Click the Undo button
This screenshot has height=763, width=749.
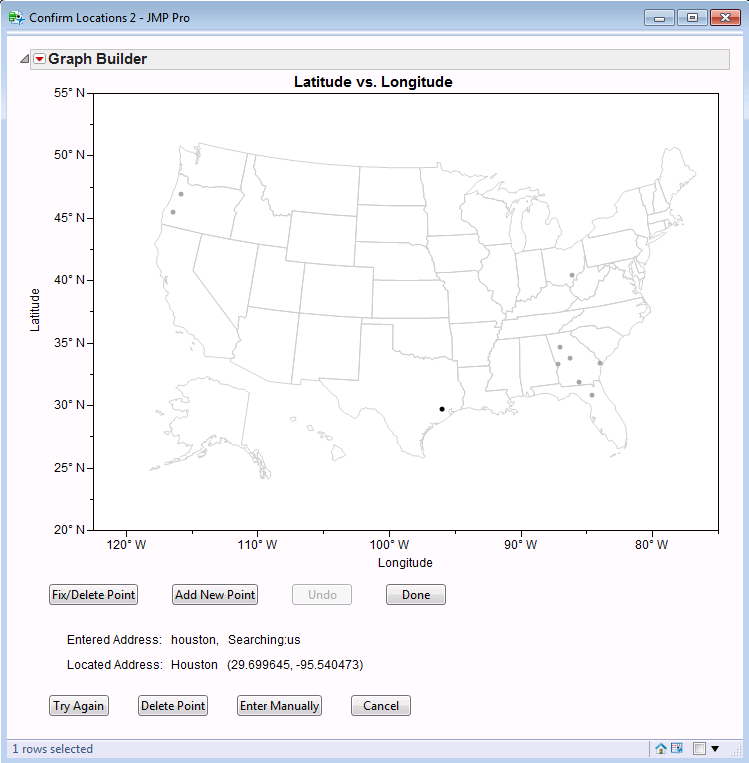click(x=322, y=595)
